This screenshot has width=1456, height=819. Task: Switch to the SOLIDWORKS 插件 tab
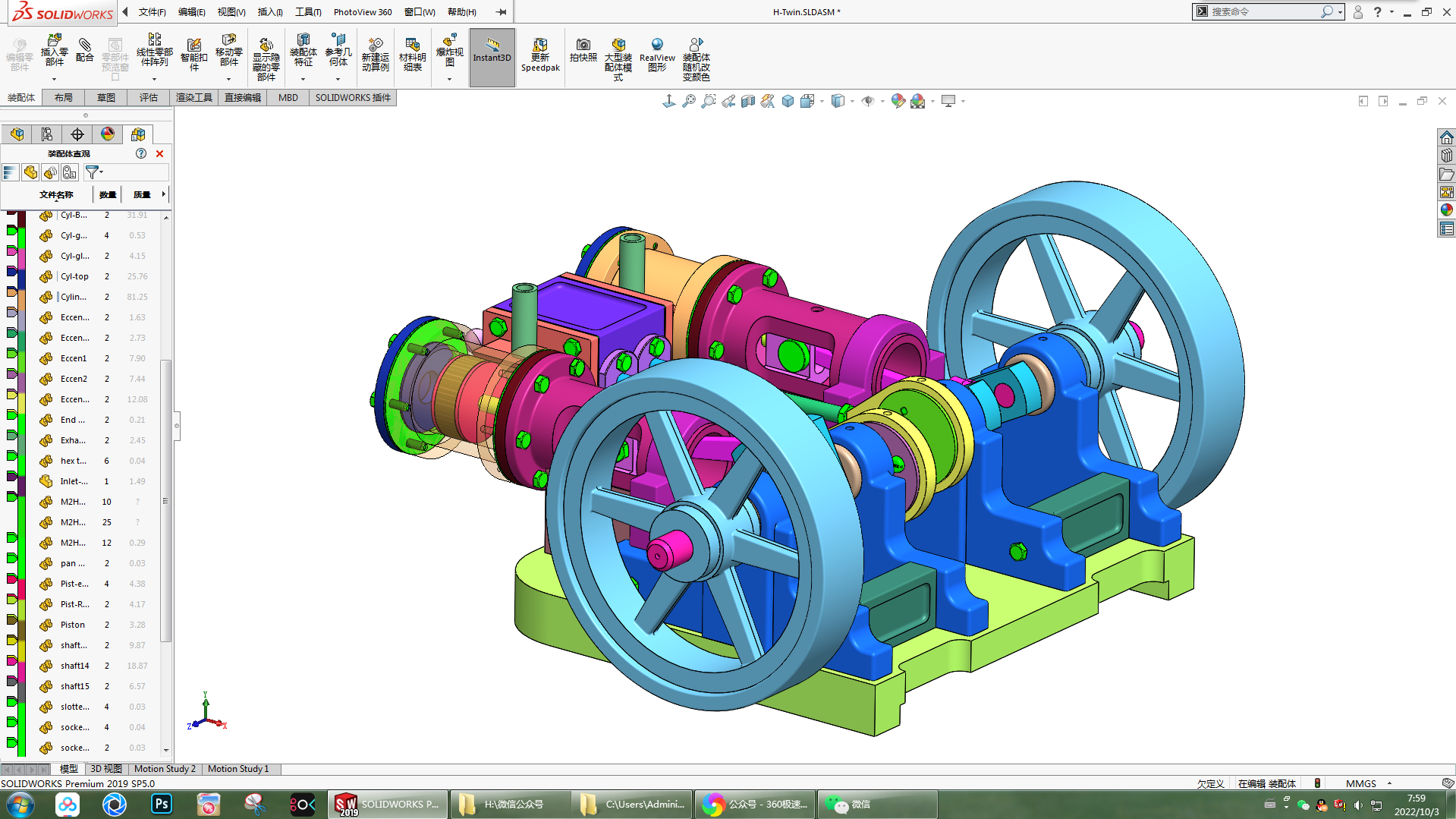(x=353, y=98)
